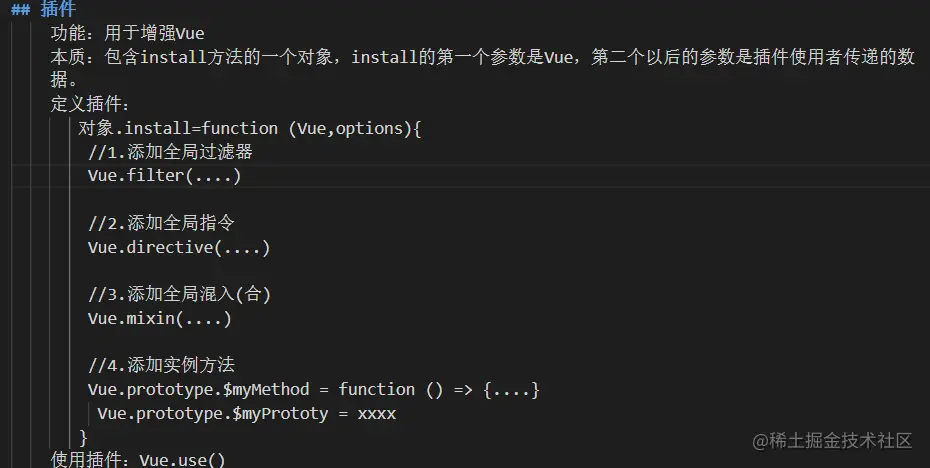Click the line starting with '本质：包含install方法'
Image resolution: width=930 pixels, height=468 pixels.
pyautogui.click(x=480, y=57)
